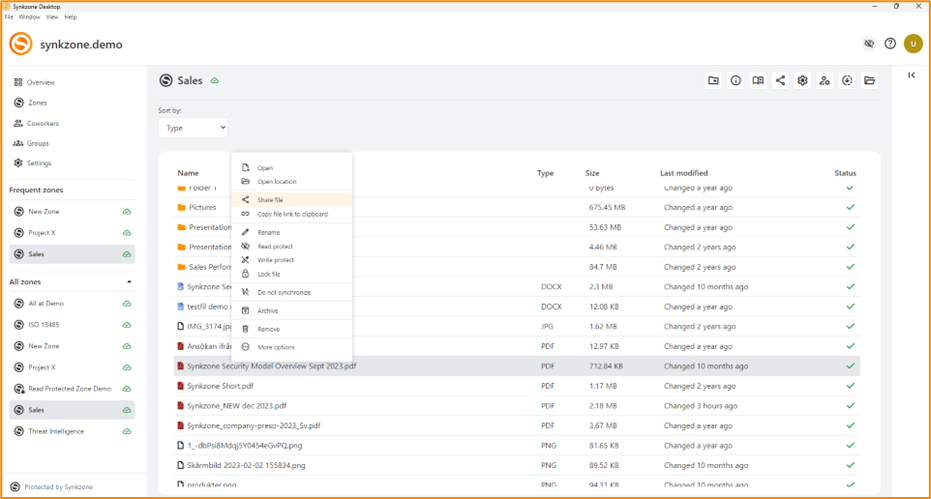Open the help question mark icon

coord(890,44)
